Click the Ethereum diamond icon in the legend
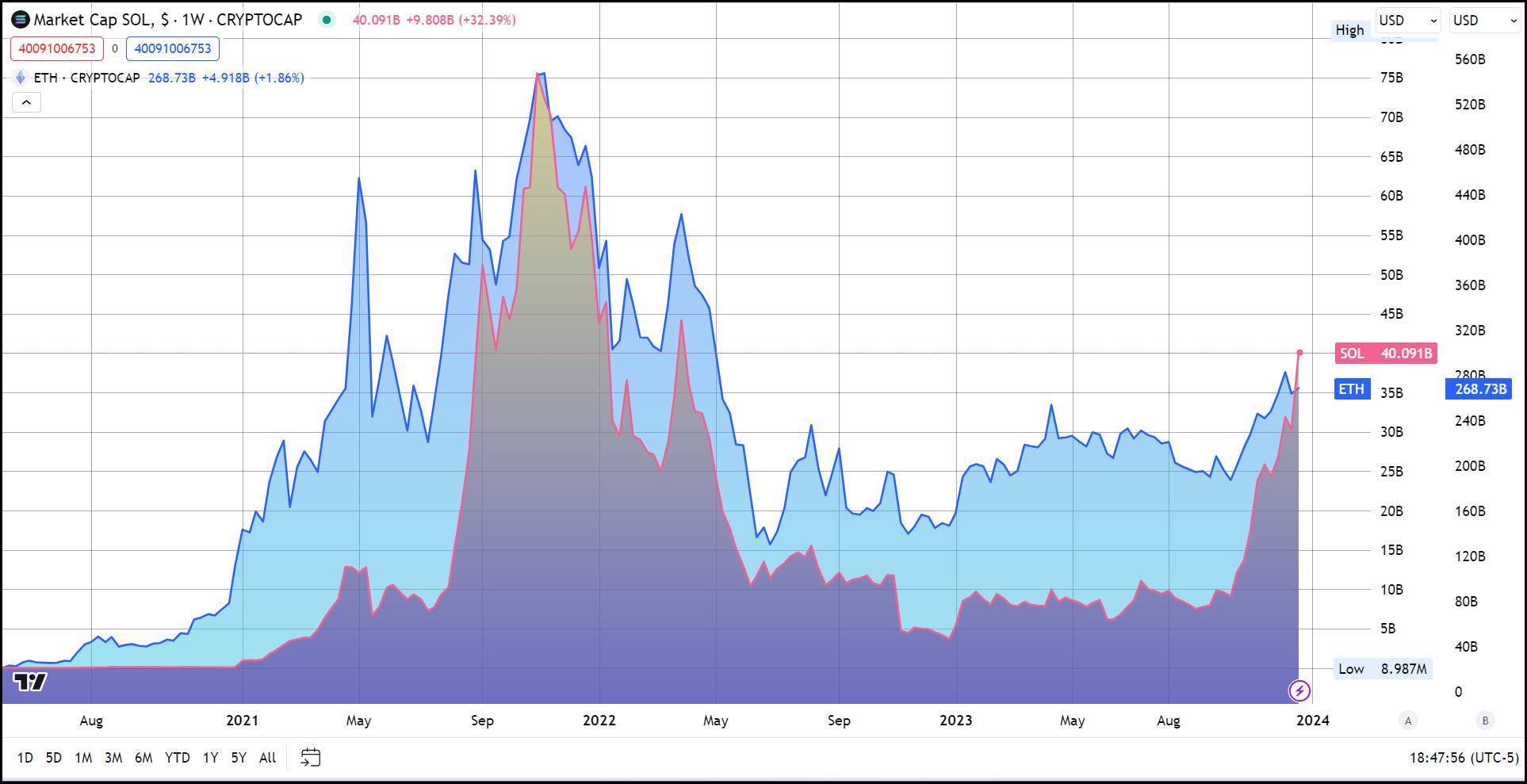Image resolution: width=1527 pixels, height=784 pixels. click(21, 78)
